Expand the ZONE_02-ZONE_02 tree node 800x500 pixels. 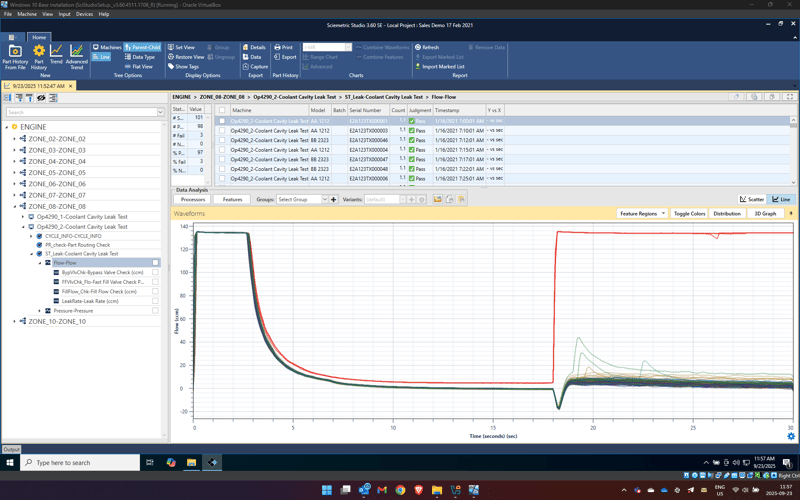click(x=14, y=139)
